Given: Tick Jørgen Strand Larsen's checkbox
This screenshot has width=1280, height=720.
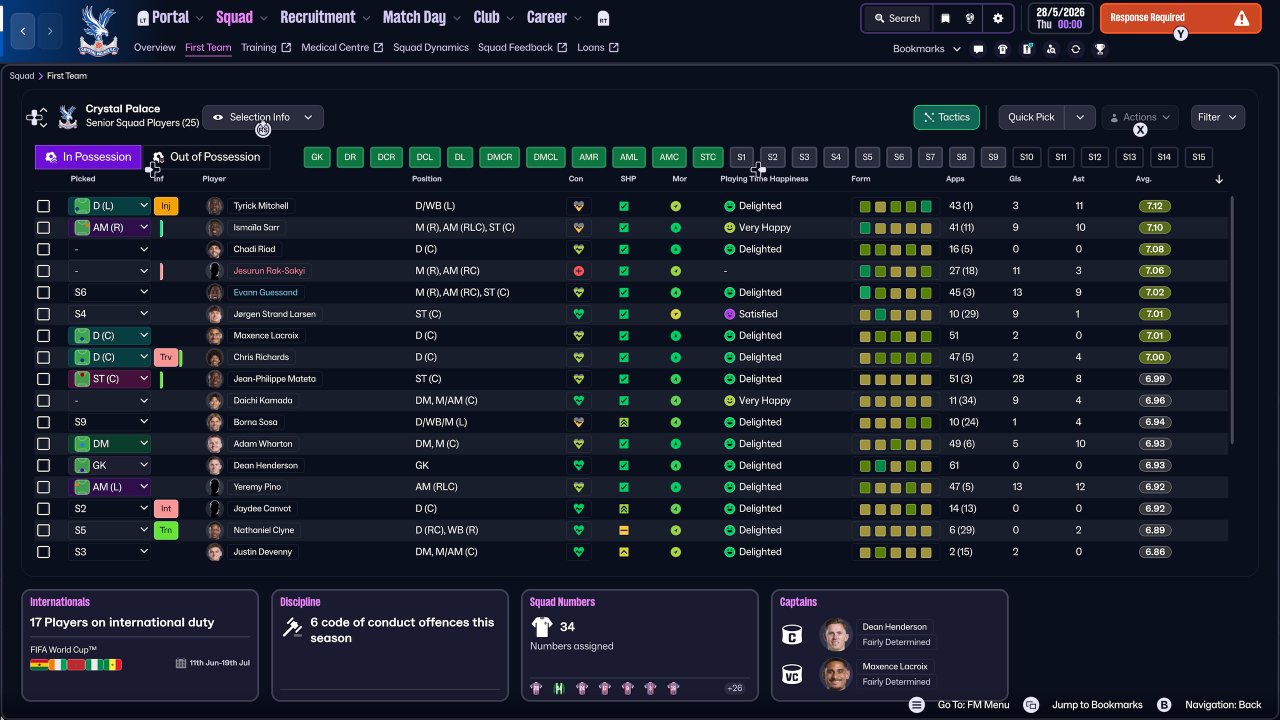Looking at the screenshot, I should 43,314.
